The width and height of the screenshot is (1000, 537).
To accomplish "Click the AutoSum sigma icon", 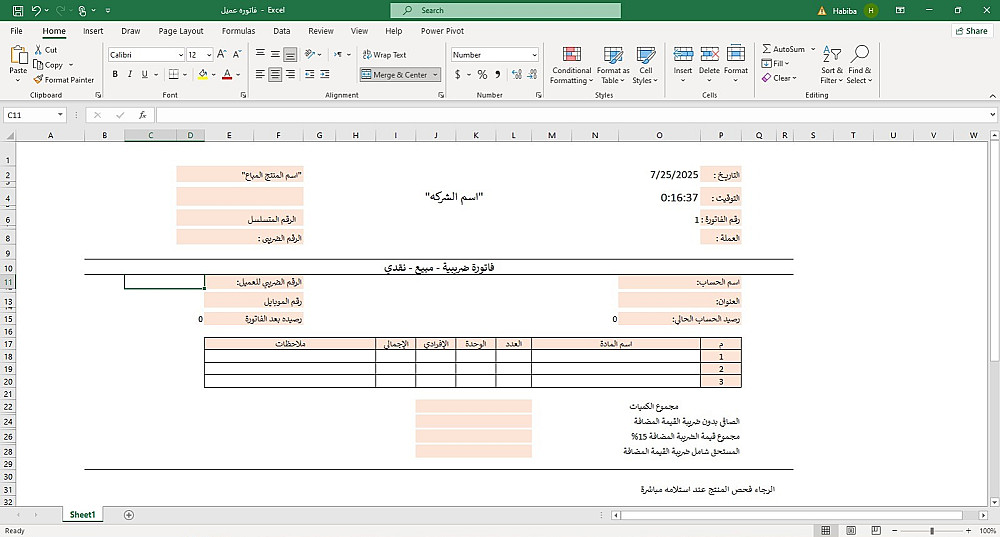I will 767,49.
